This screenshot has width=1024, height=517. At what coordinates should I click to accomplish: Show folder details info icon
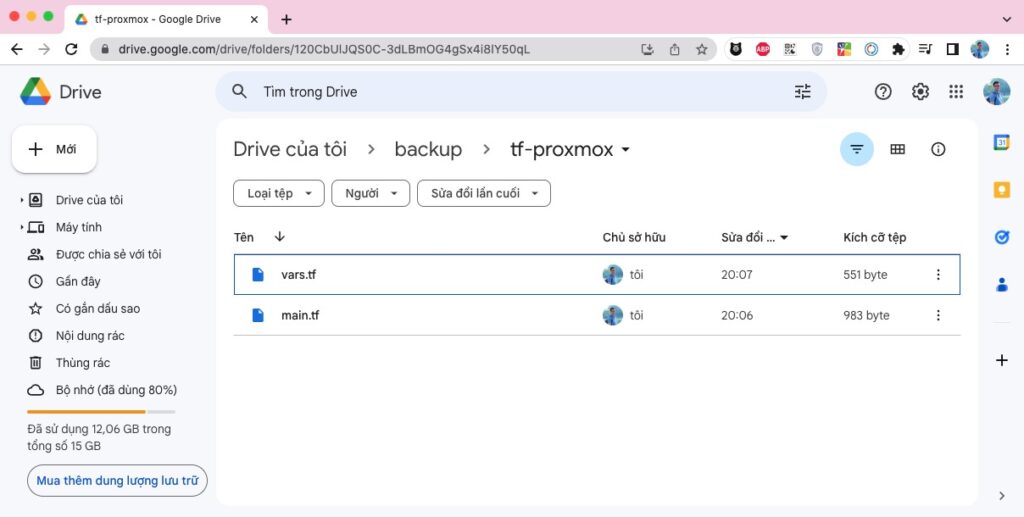[x=938, y=149]
